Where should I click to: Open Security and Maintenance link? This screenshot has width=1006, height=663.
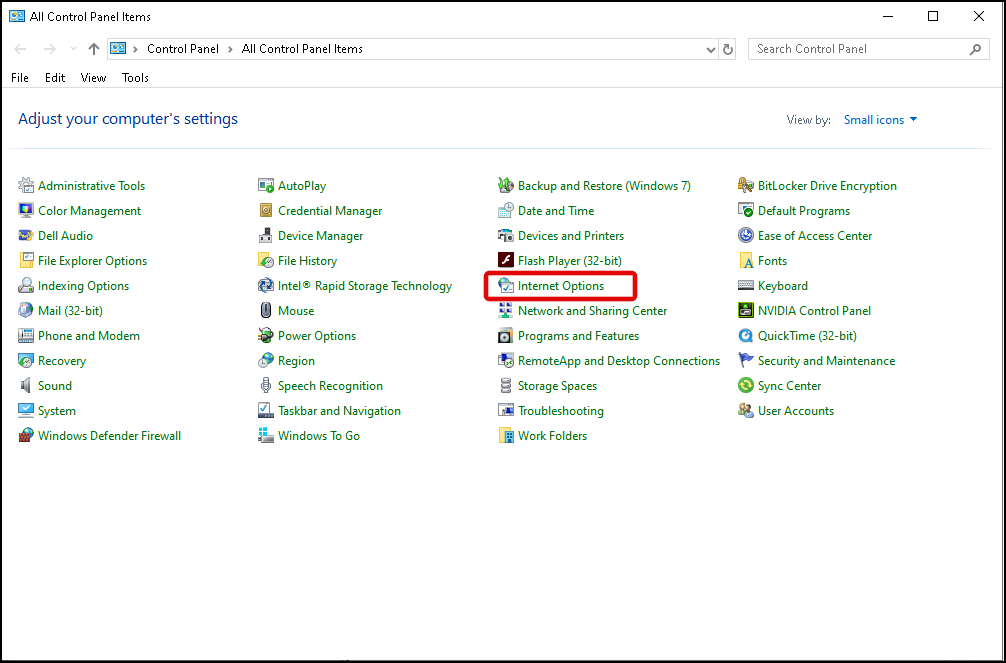pyautogui.click(x=826, y=361)
